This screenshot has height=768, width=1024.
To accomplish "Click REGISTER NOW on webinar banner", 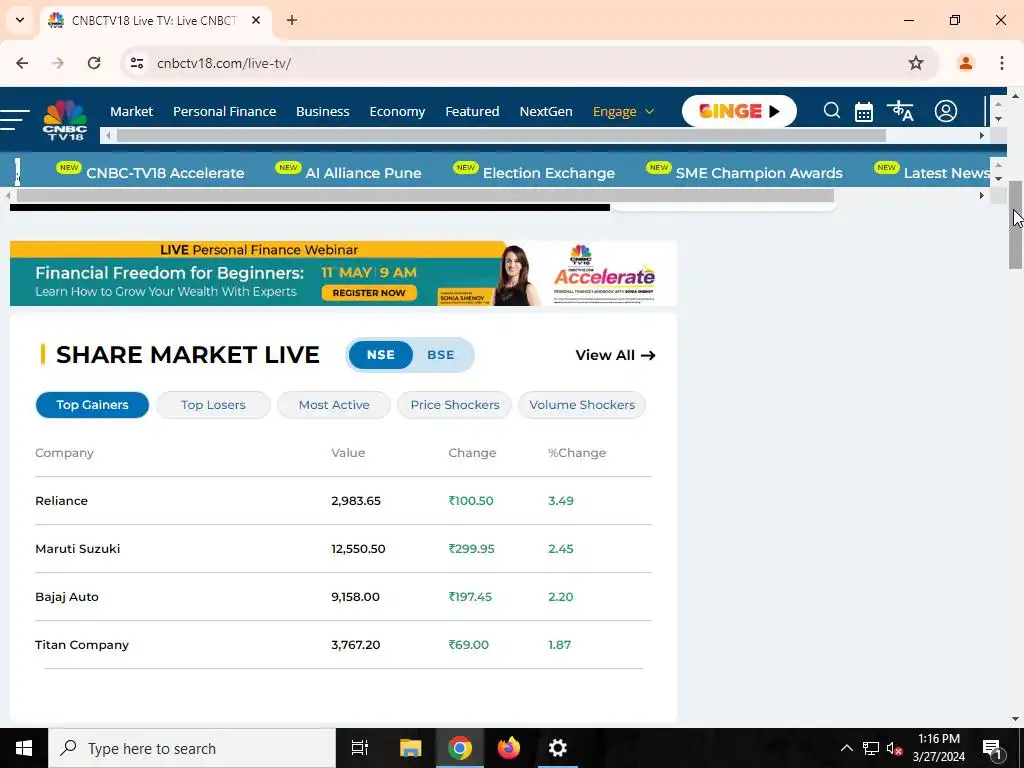I will (369, 293).
